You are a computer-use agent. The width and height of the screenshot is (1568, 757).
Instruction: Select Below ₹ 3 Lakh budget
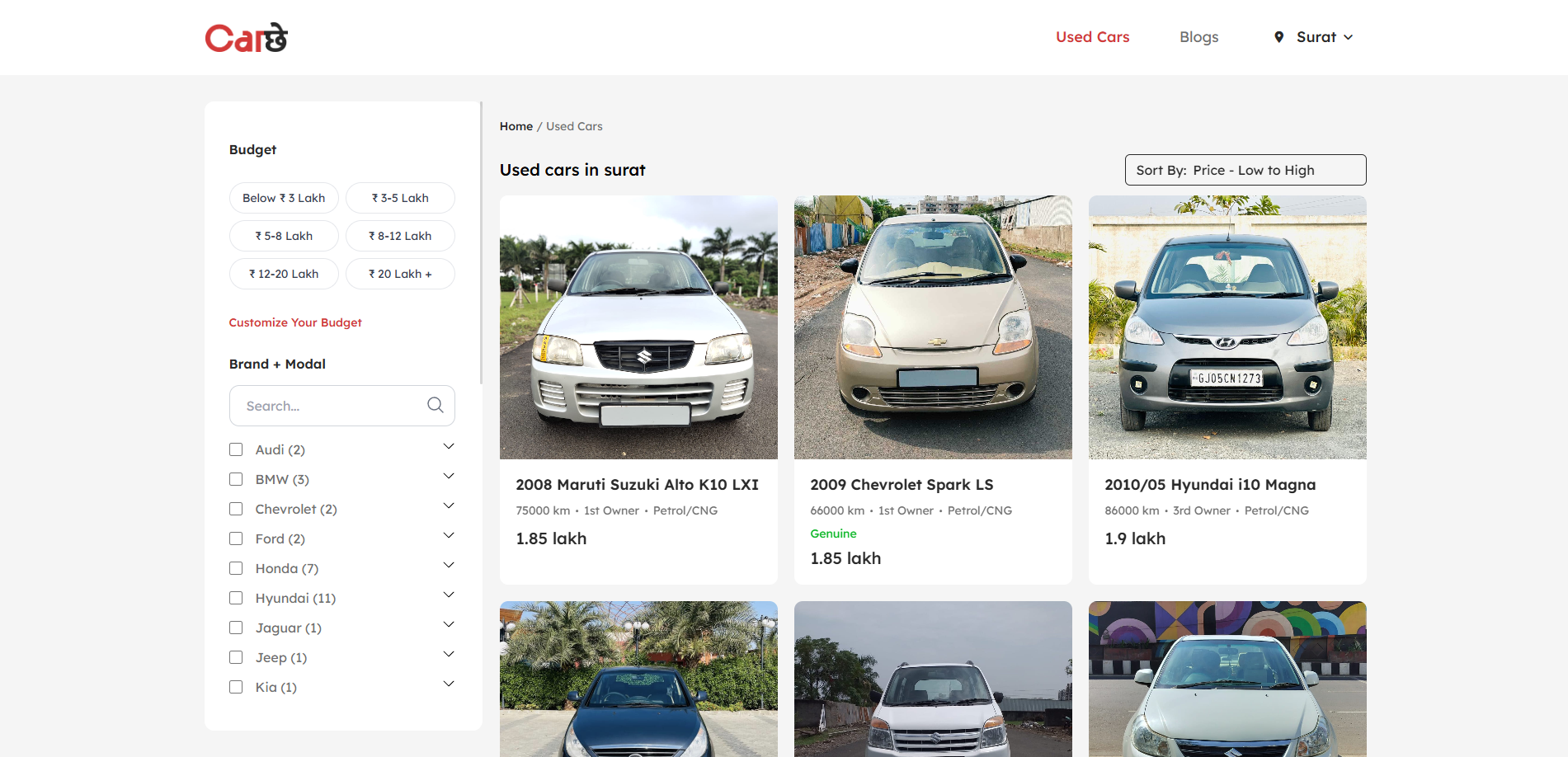pos(284,198)
